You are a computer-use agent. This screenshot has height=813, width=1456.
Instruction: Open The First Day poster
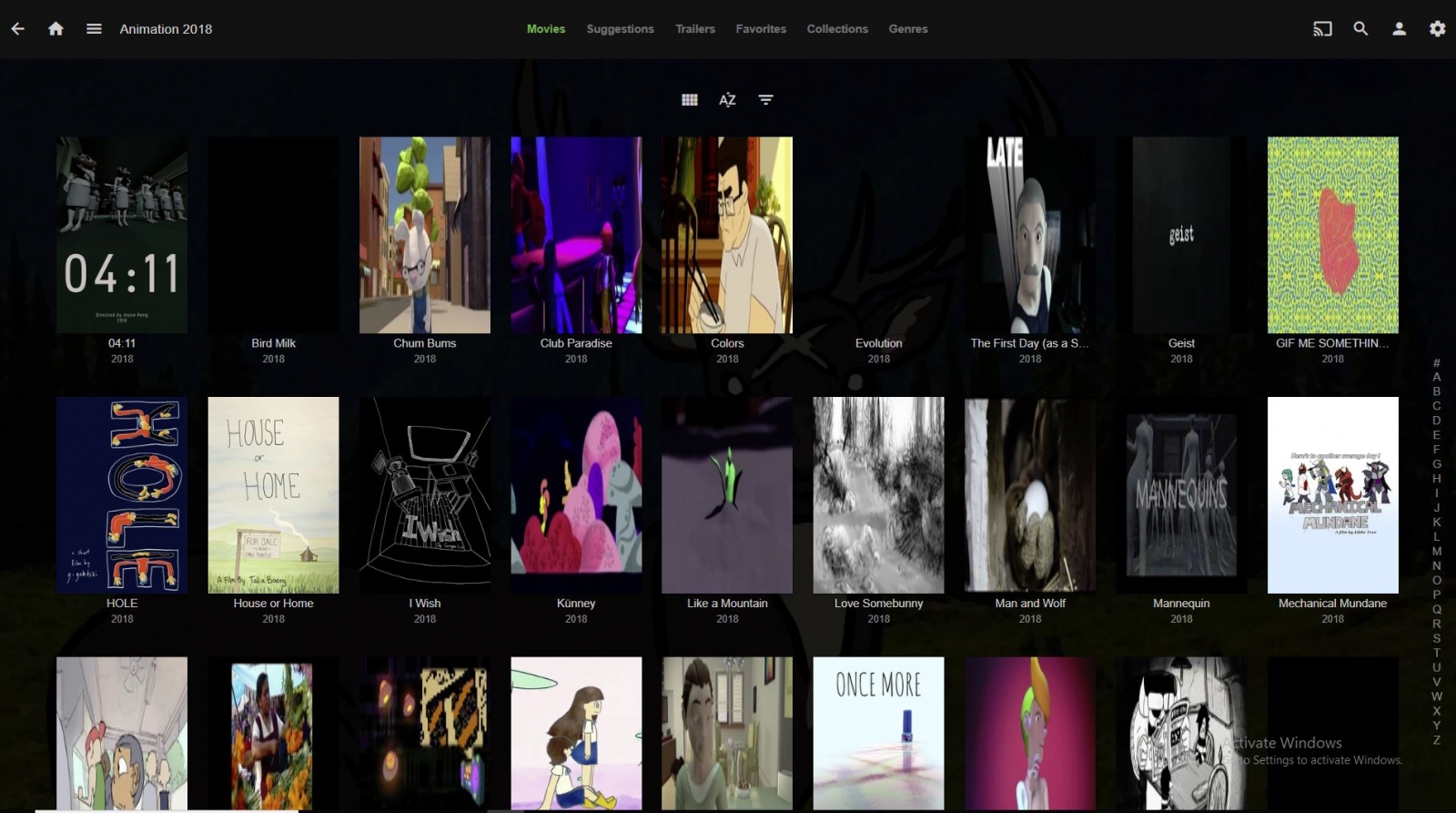(1030, 235)
